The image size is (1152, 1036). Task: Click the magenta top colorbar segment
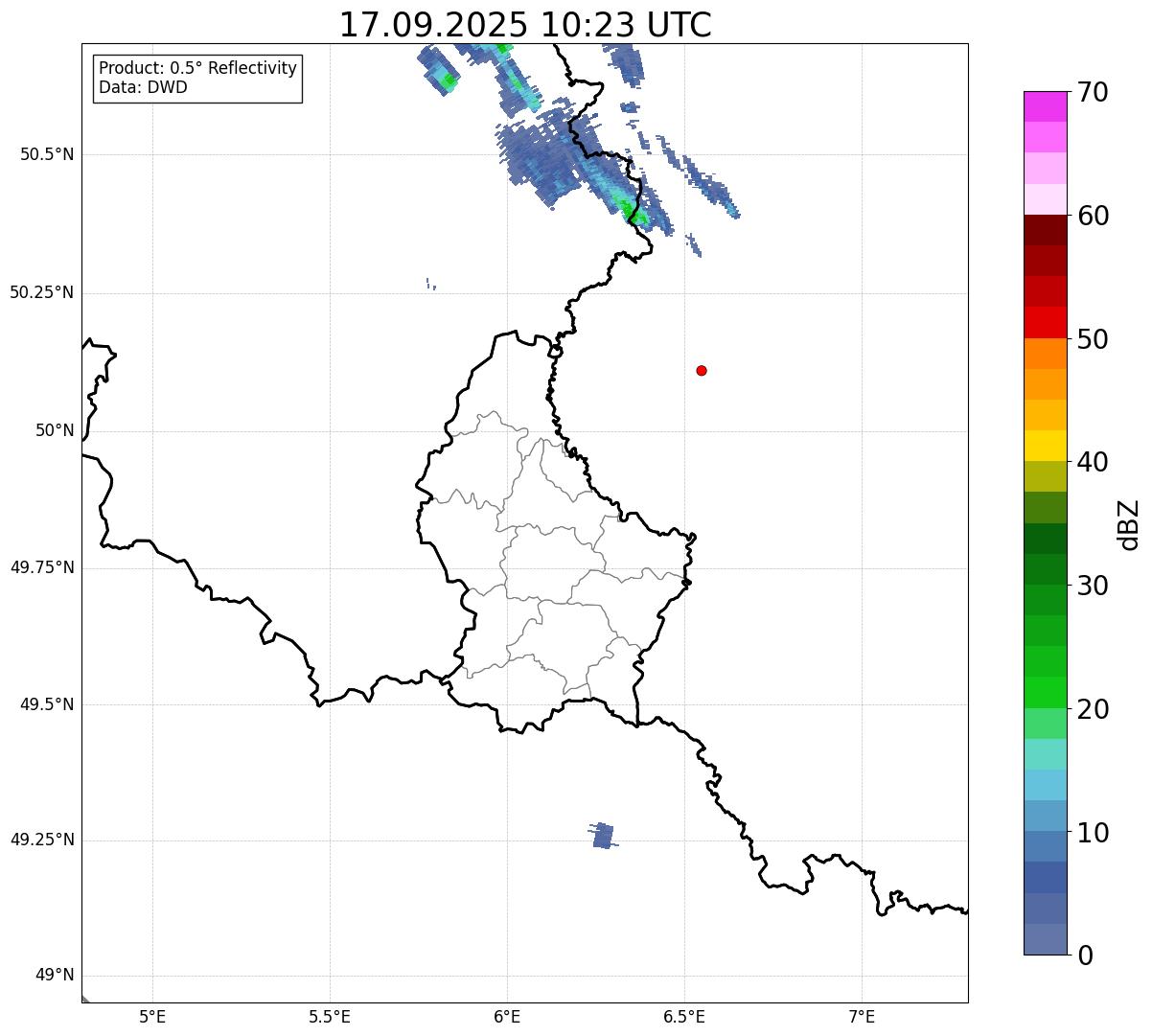tap(1046, 106)
